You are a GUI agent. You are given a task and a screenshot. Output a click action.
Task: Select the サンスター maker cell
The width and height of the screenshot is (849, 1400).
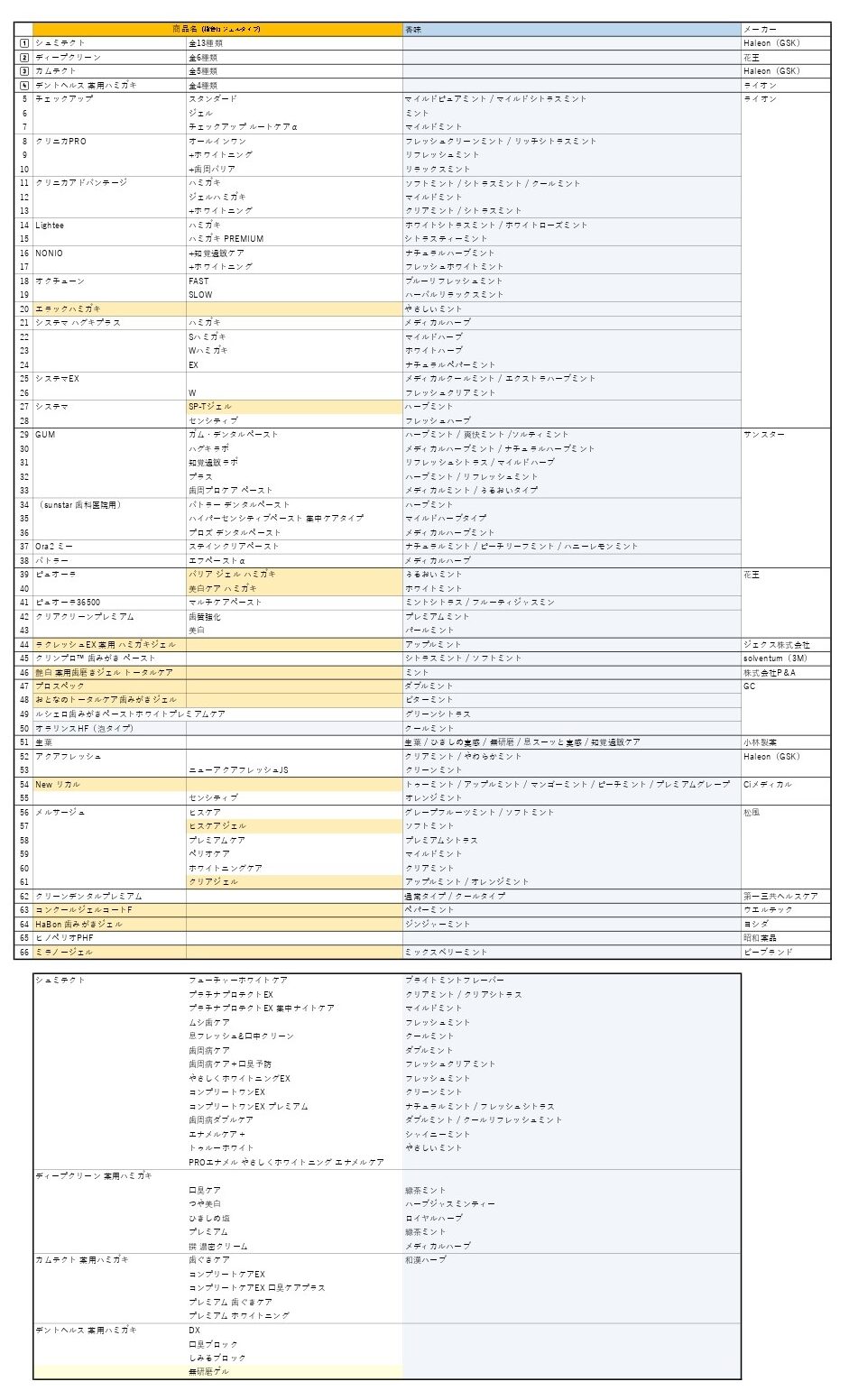(x=786, y=435)
